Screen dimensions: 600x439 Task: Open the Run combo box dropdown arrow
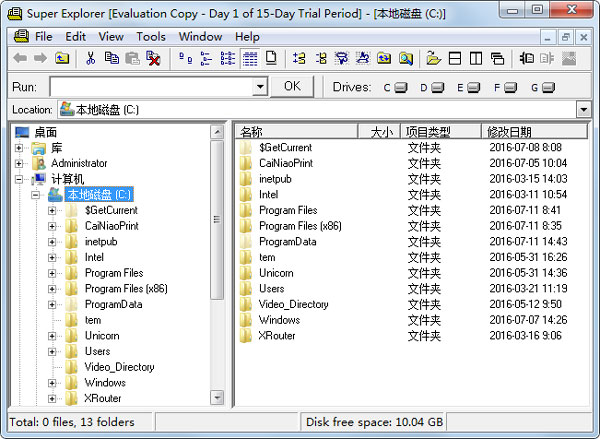[260, 86]
